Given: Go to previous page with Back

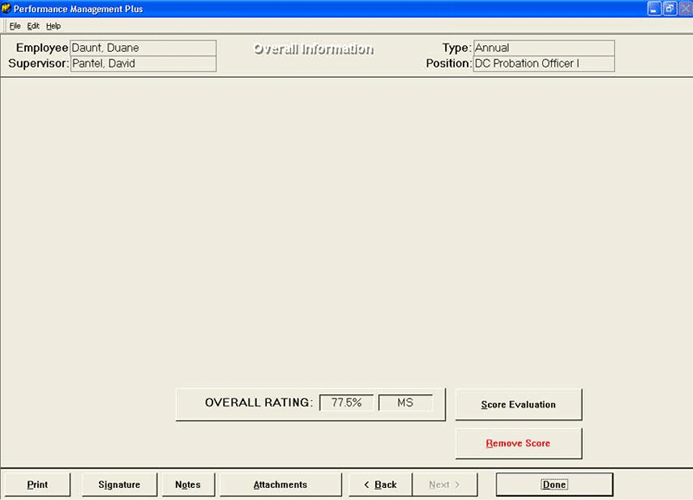Looking at the screenshot, I should [379, 485].
